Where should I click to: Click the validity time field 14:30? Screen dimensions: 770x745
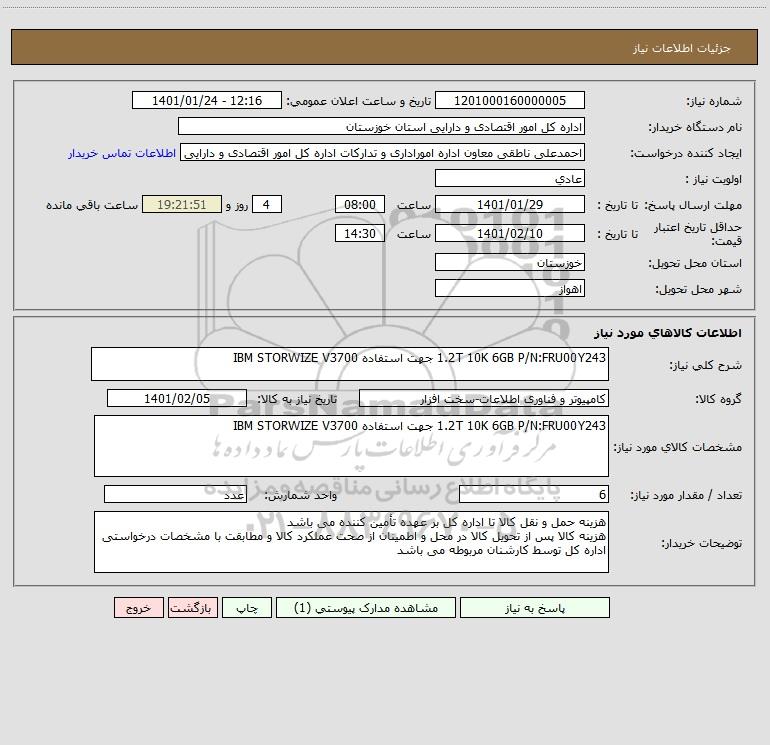point(359,233)
